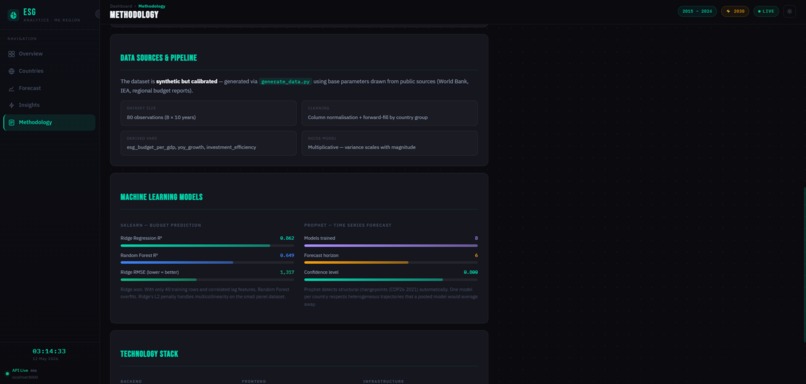Click the tag icon in the forecast-year badge
Image resolution: width=806 pixels, height=384 pixels.
pyautogui.click(x=728, y=11)
